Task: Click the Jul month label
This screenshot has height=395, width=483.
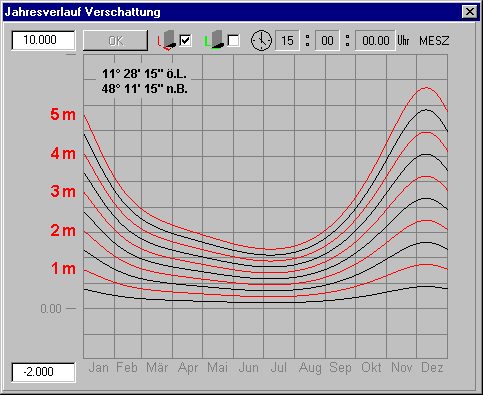Action: 279,368
